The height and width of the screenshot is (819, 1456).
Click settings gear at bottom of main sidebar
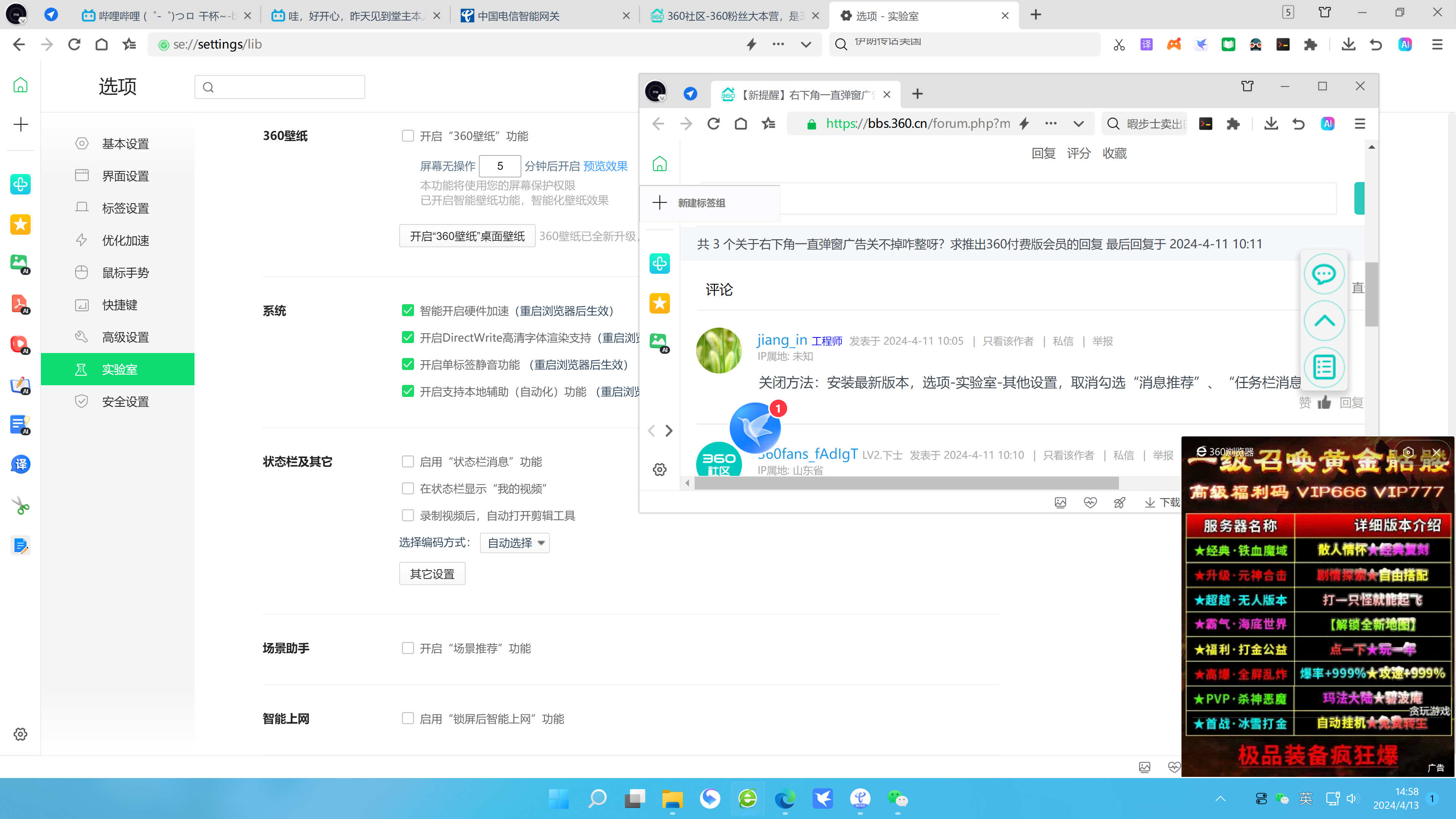click(x=20, y=734)
